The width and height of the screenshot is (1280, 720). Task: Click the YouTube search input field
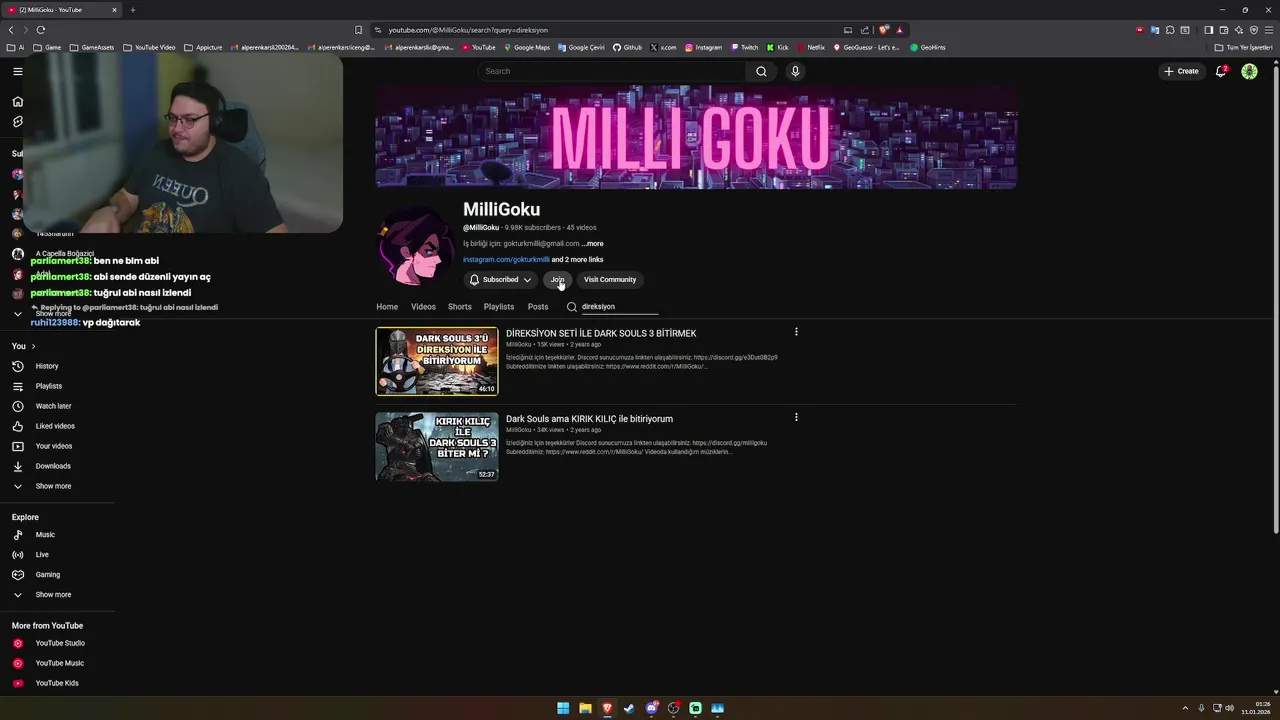(612, 71)
